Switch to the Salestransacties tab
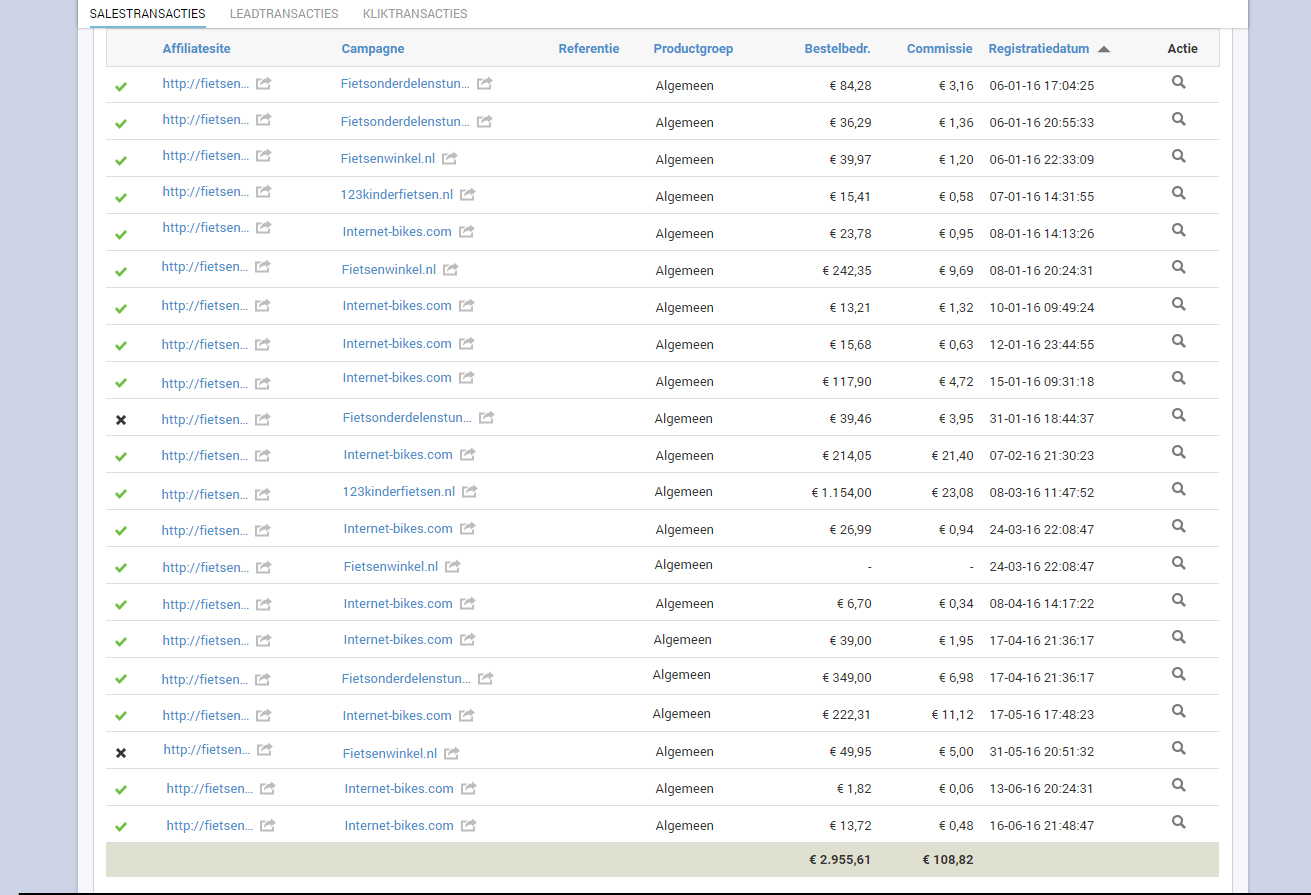Viewport: 1311px width, 895px height. (148, 14)
